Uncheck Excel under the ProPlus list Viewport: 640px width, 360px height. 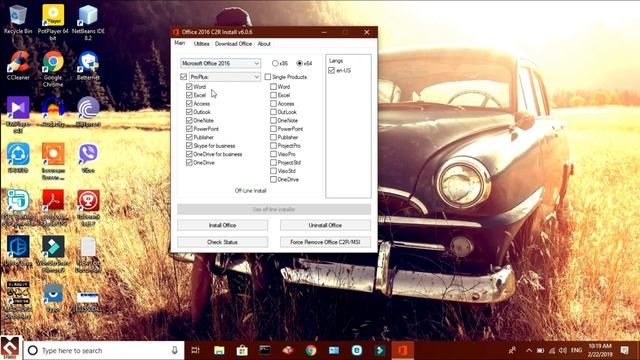click(189, 95)
